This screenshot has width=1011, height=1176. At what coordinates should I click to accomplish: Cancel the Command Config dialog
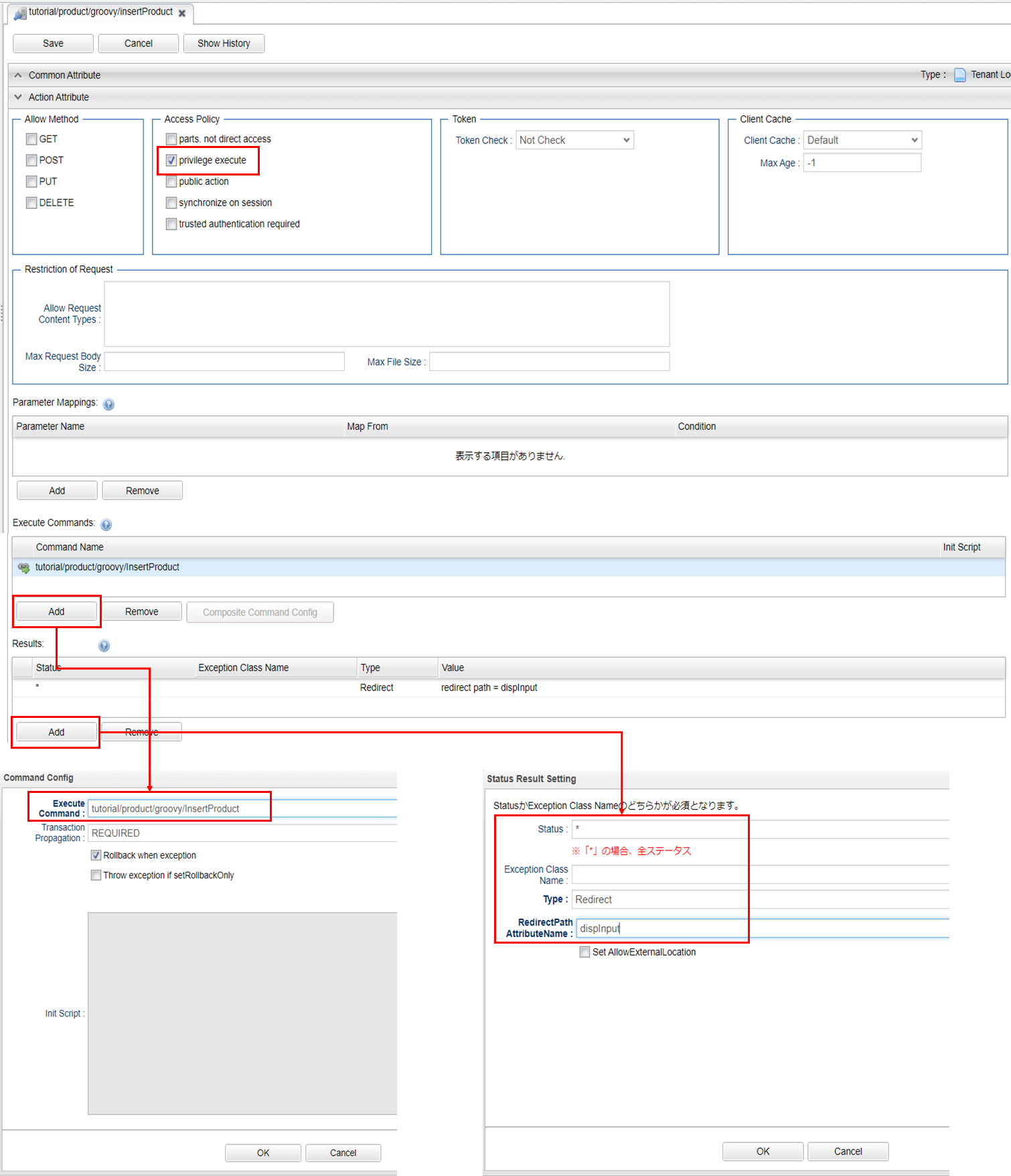(343, 1153)
